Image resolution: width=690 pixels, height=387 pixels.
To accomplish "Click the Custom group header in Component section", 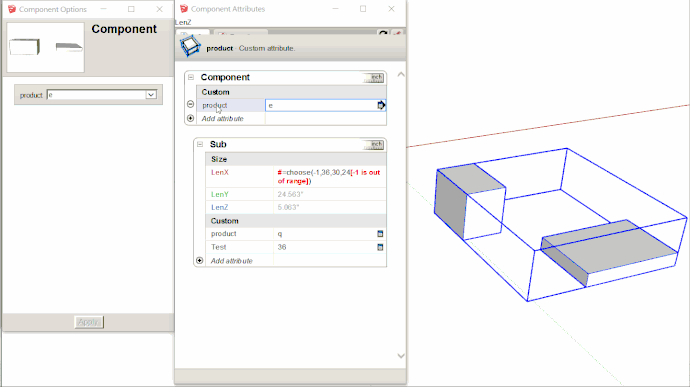I will pos(291,92).
